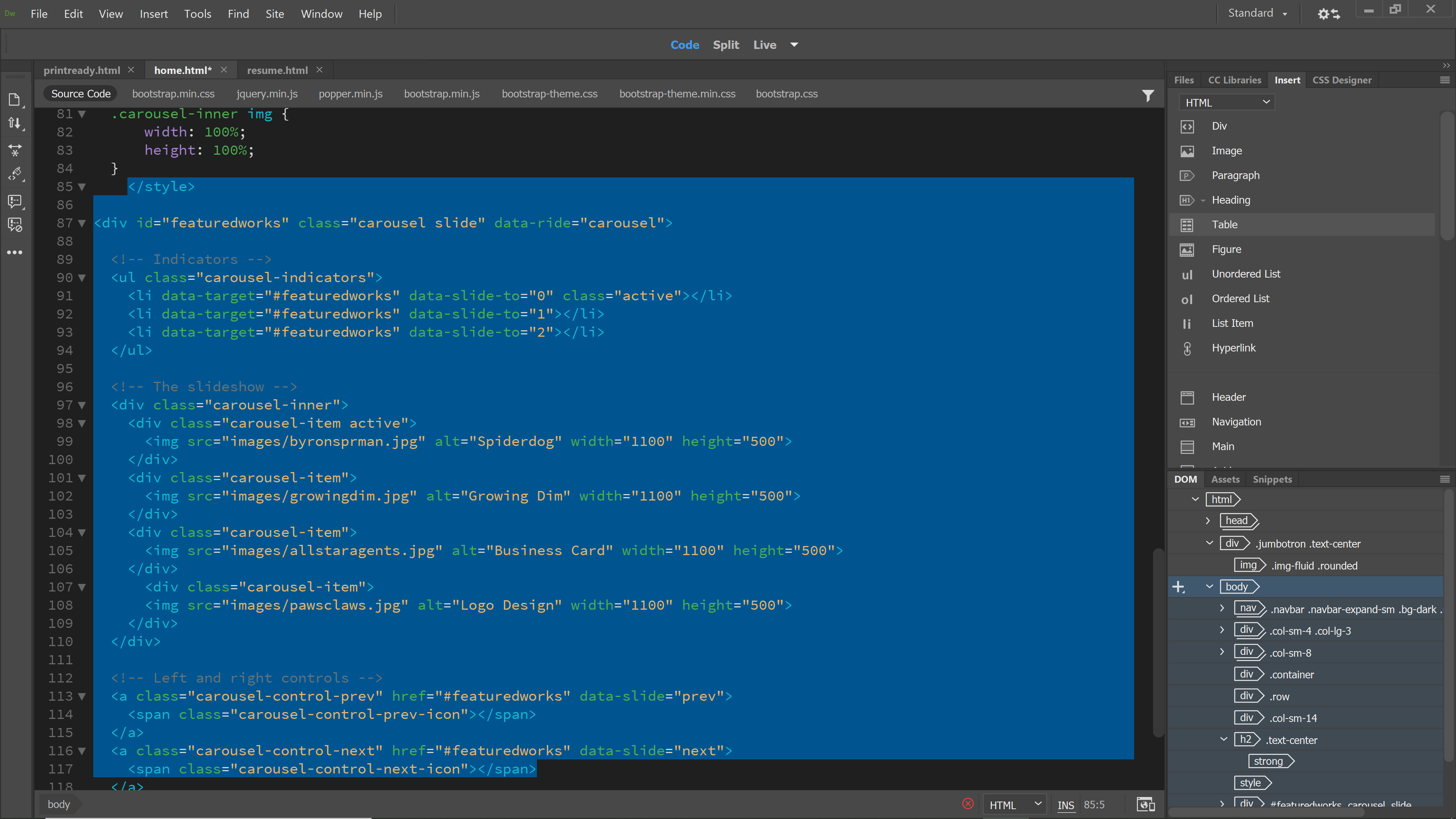Viewport: 1456px width, 819px height.
Task: Close the home.html tab
Action: [x=224, y=69]
